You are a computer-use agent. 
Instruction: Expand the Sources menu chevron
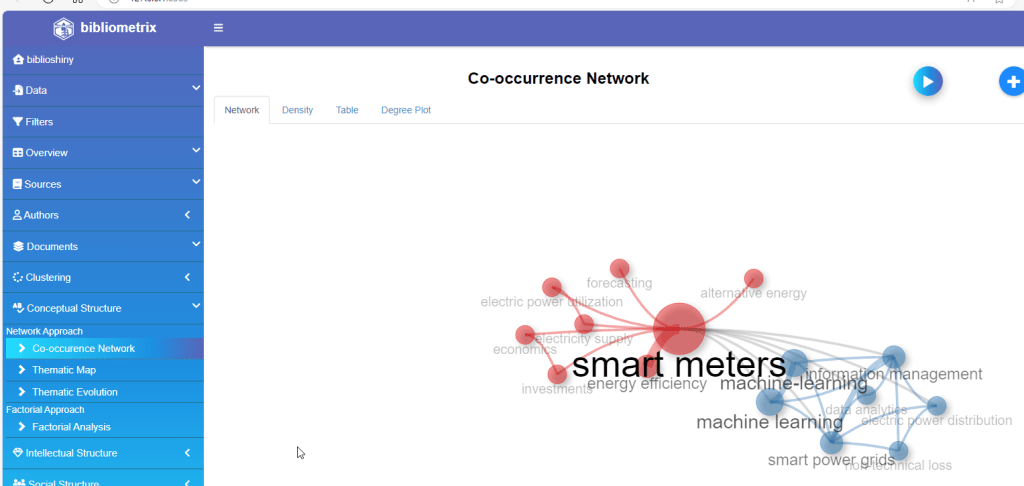pos(196,182)
